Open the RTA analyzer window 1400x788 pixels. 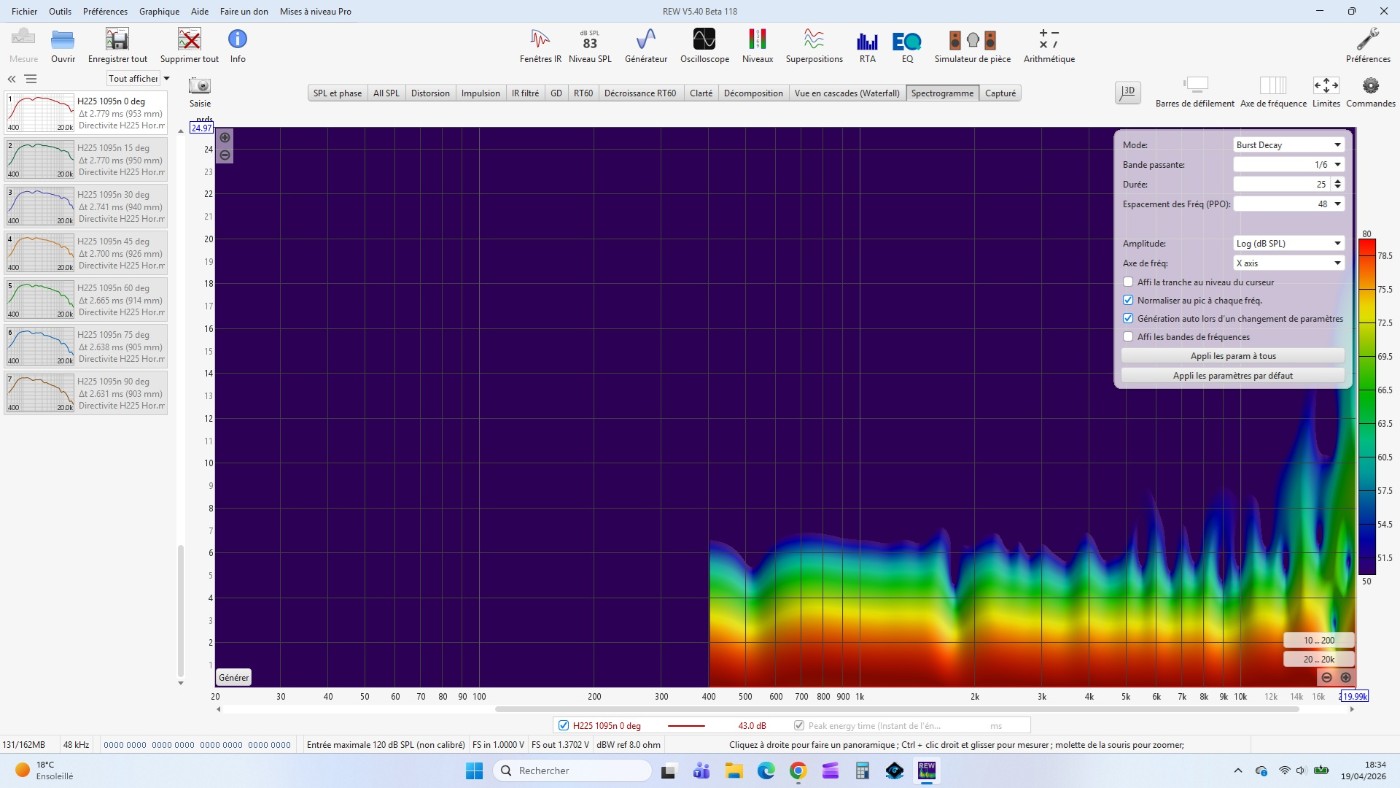click(866, 45)
